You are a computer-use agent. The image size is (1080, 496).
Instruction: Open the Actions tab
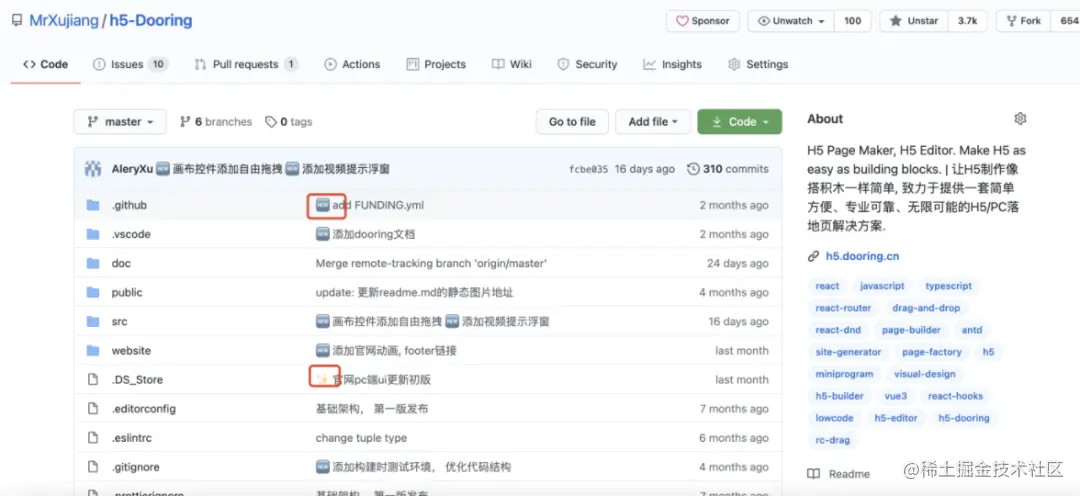coord(352,64)
